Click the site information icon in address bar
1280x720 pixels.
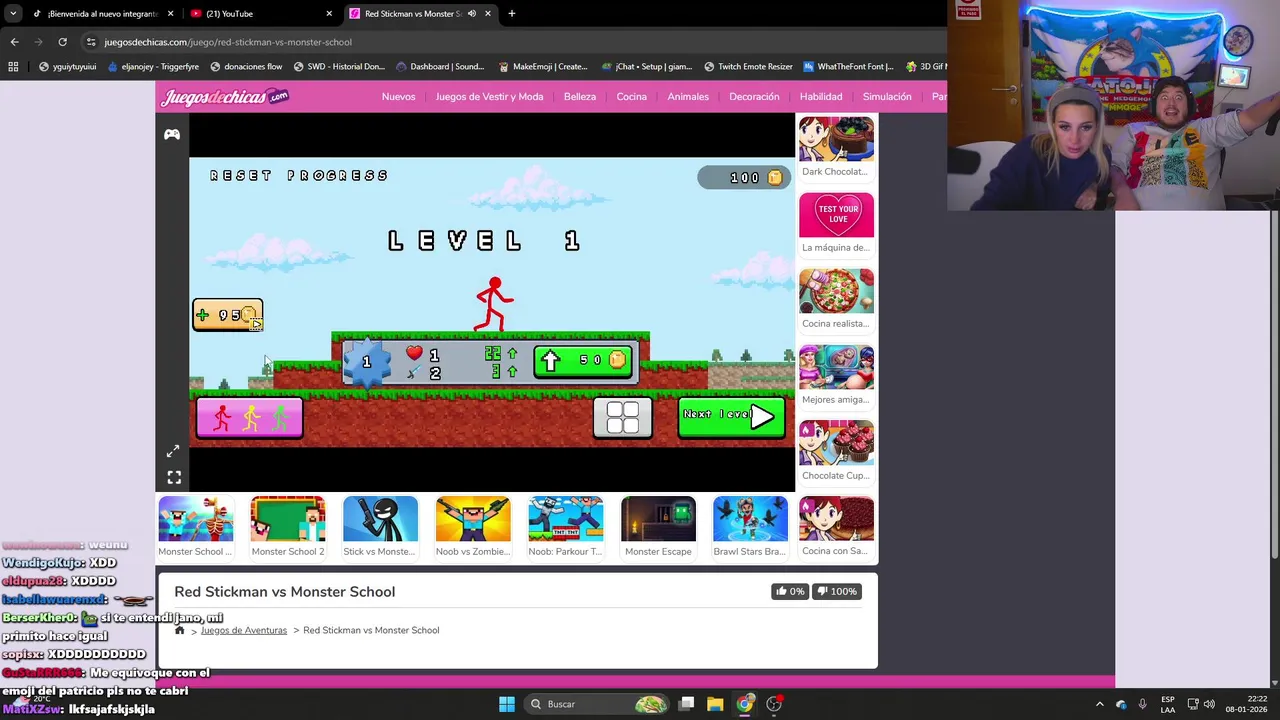91,42
